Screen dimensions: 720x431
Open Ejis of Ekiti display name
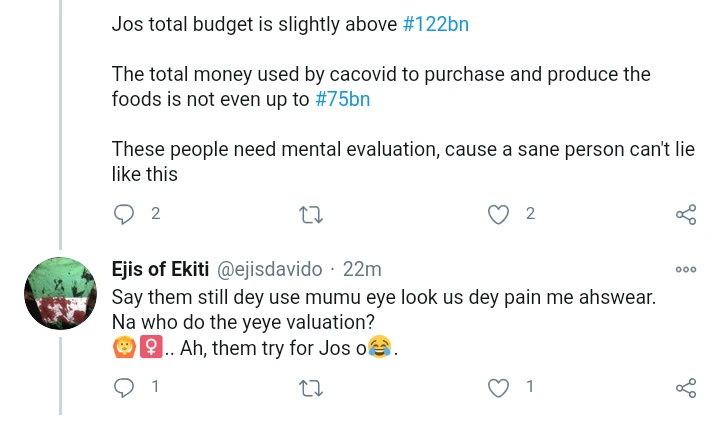158,269
